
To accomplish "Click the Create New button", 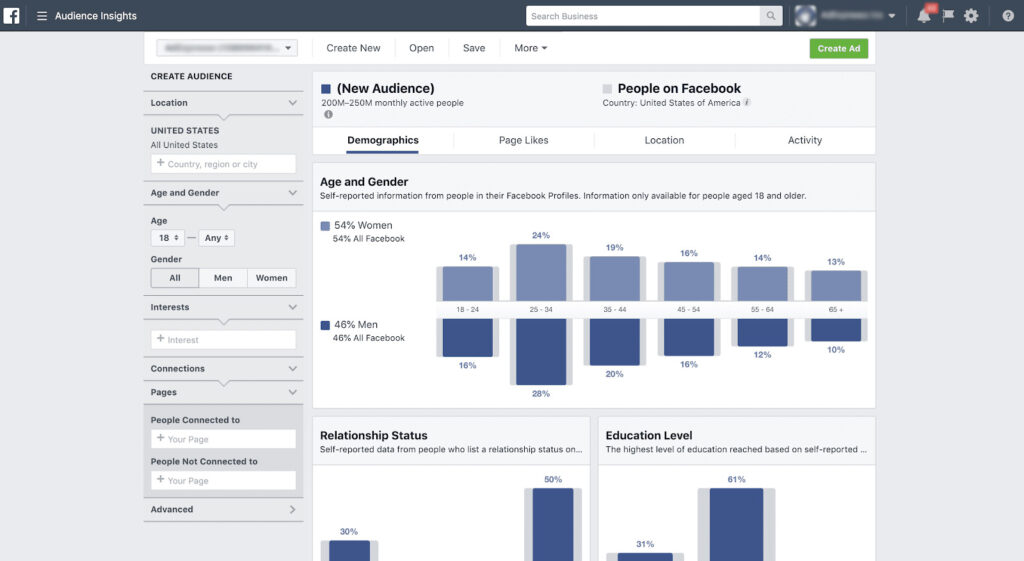I will point(353,48).
